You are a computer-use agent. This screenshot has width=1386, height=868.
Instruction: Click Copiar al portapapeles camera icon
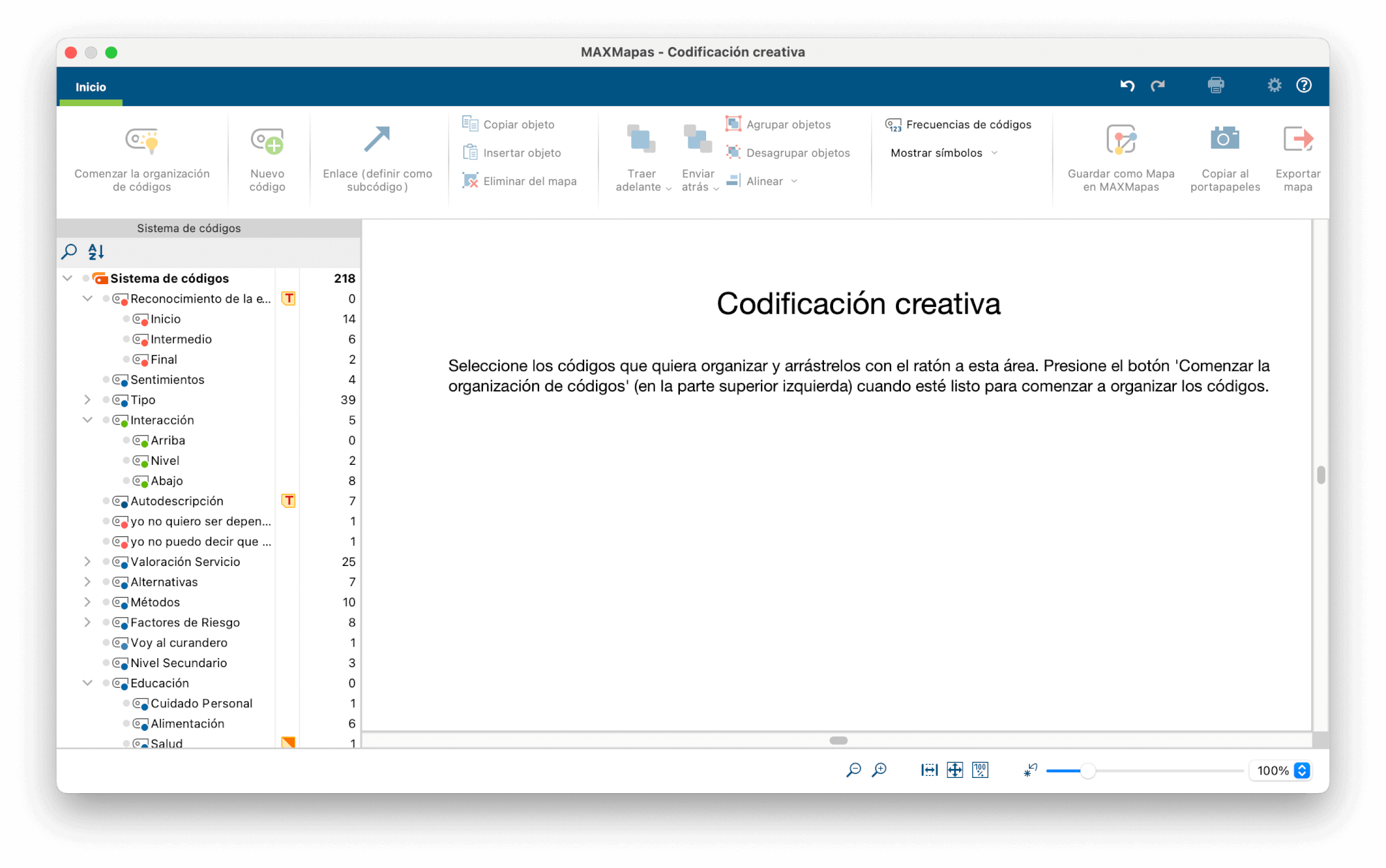(x=1225, y=139)
